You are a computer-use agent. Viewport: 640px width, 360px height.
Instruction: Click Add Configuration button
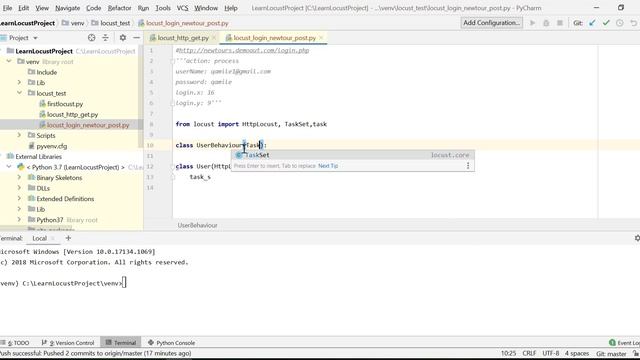click(x=491, y=23)
